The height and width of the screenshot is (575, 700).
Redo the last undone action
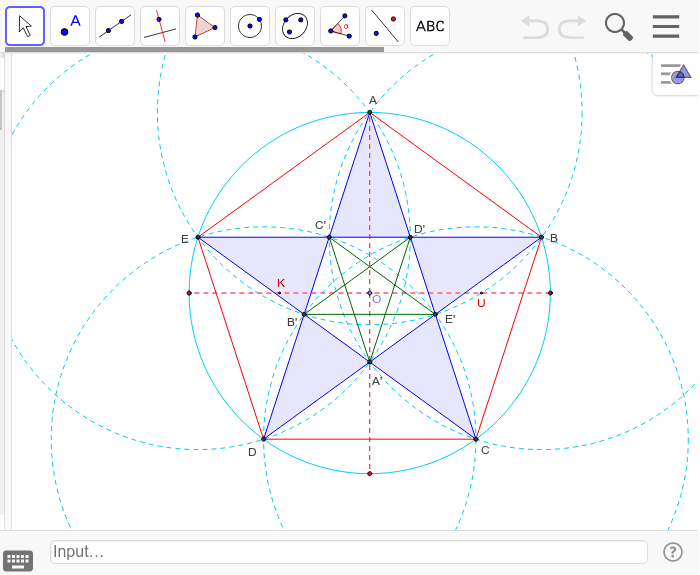572,27
